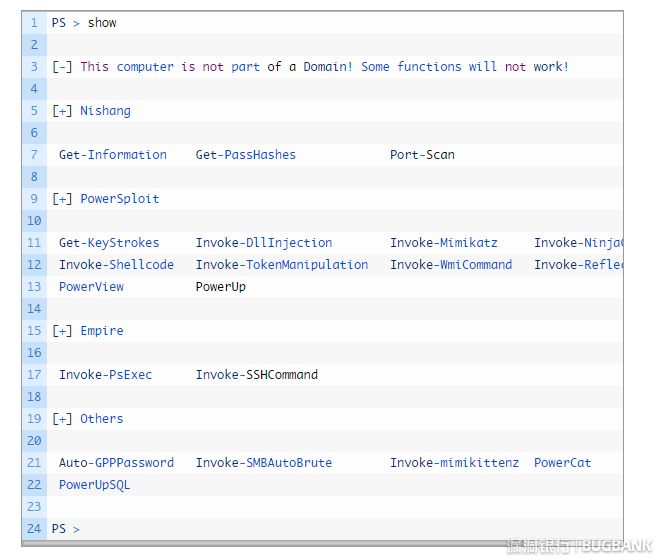Click Invoke-WmiCommand entry
This screenshot has height=560, width=660.
click(x=451, y=264)
